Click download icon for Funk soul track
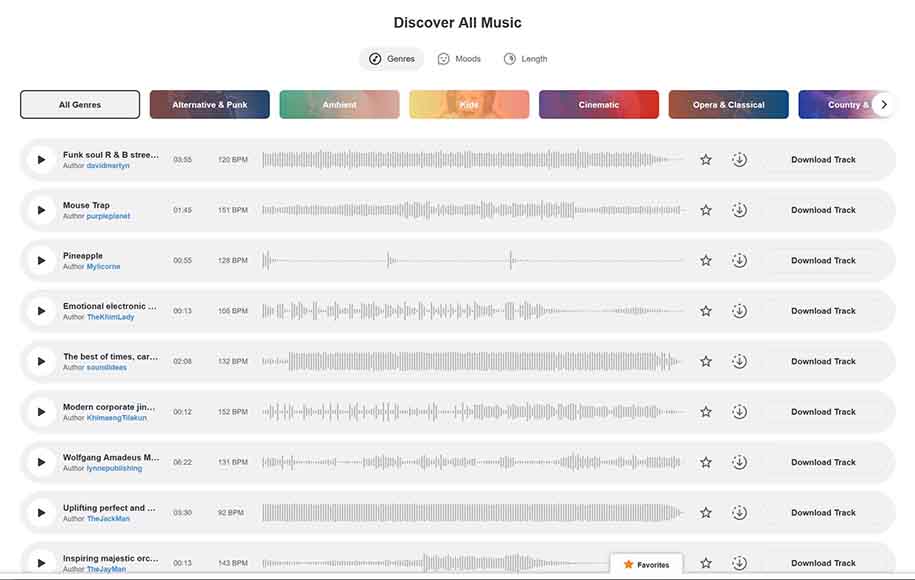The width and height of the screenshot is (915, 580). [739, 159]
